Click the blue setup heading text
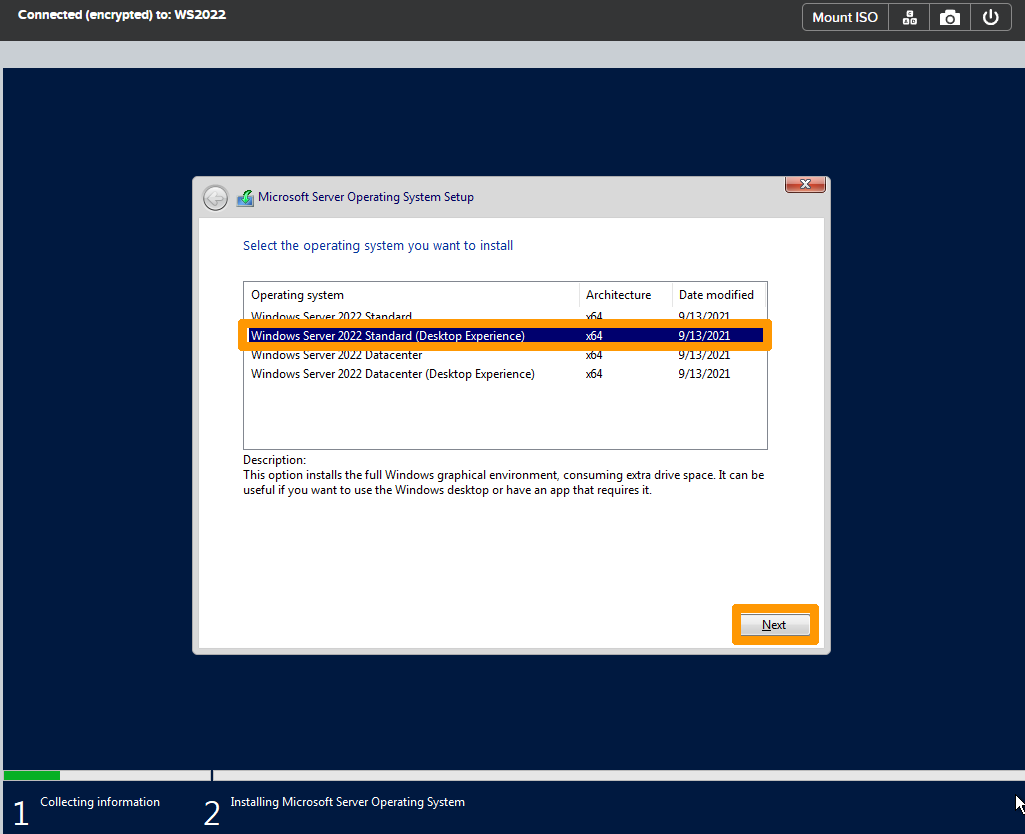This screenshot has height=834, width=1025. 378,245
